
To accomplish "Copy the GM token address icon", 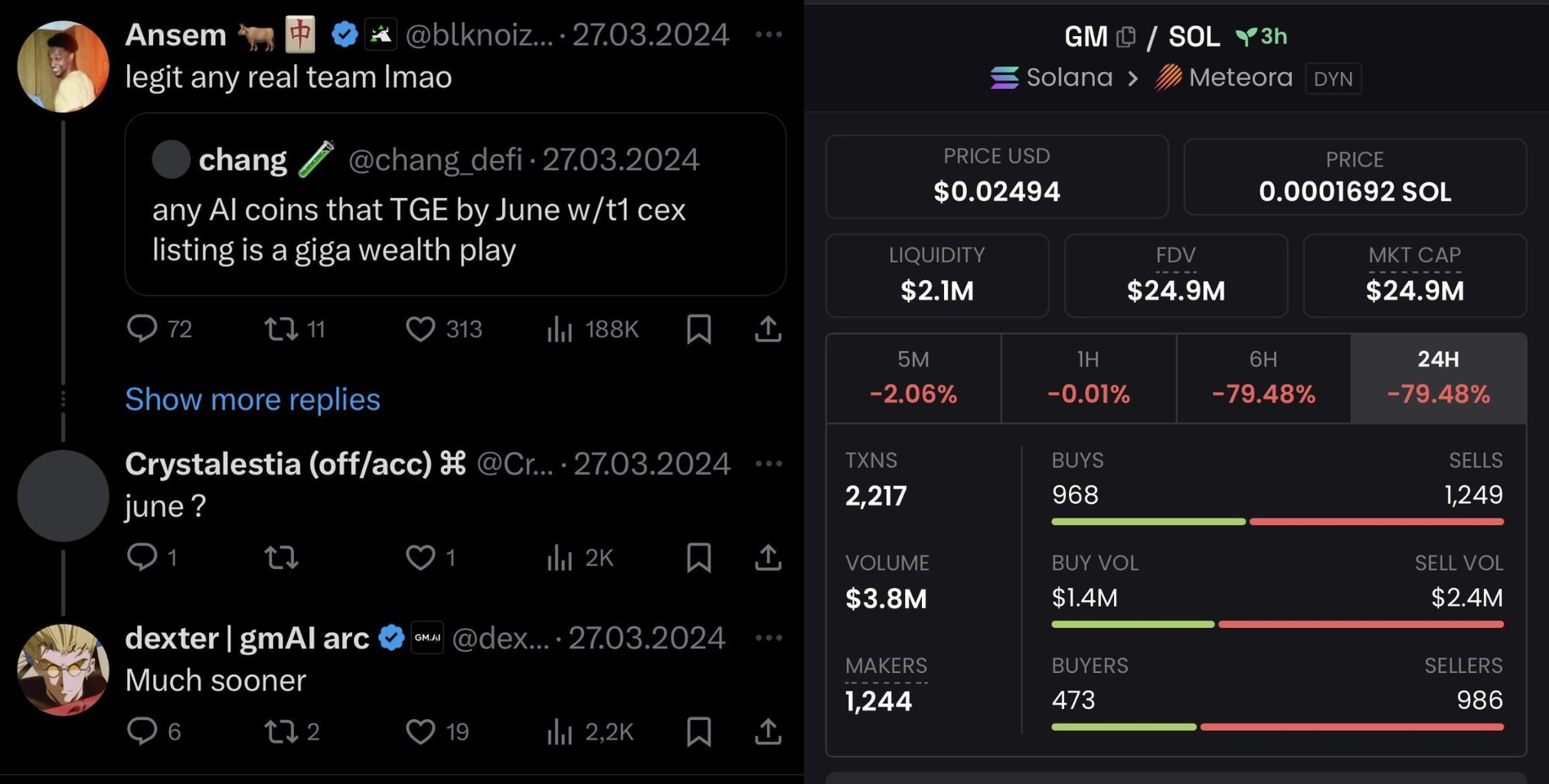I will (x=1126, y=37).
